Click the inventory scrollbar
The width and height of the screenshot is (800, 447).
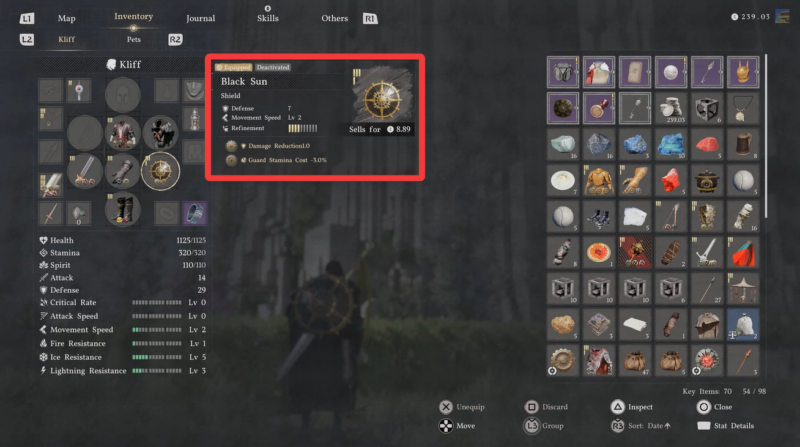[x=765, y=136]
